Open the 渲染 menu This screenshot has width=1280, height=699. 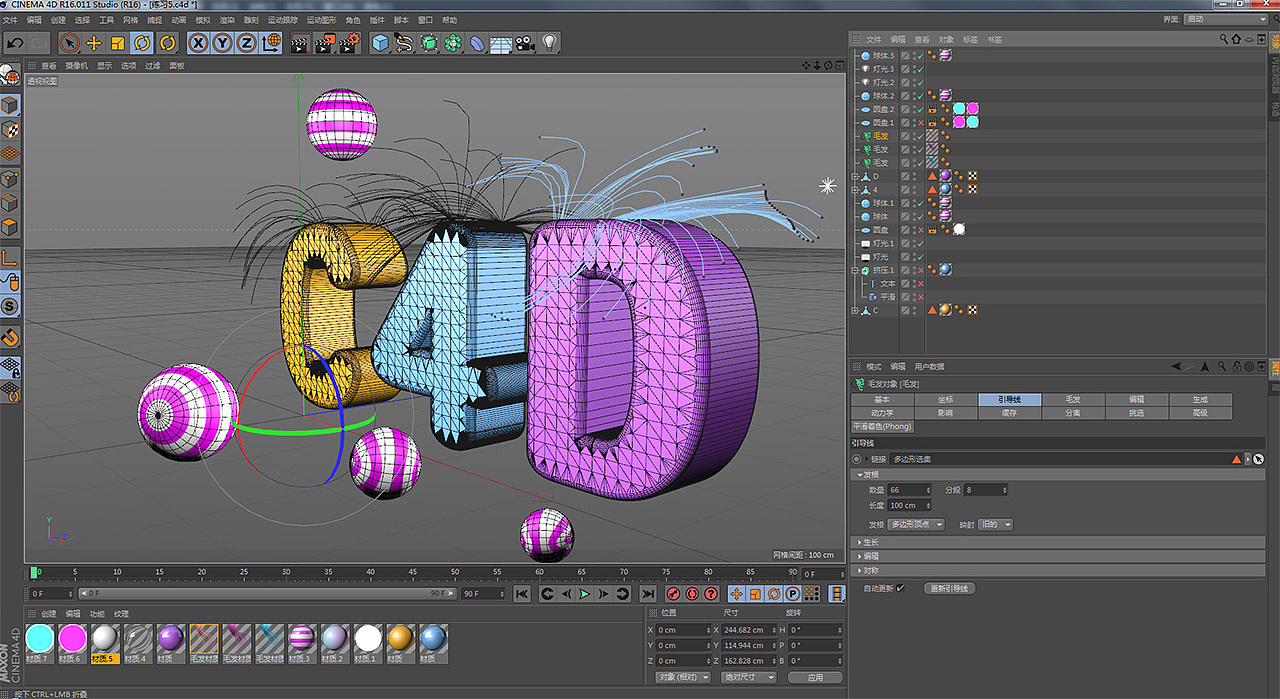point(228,20)
